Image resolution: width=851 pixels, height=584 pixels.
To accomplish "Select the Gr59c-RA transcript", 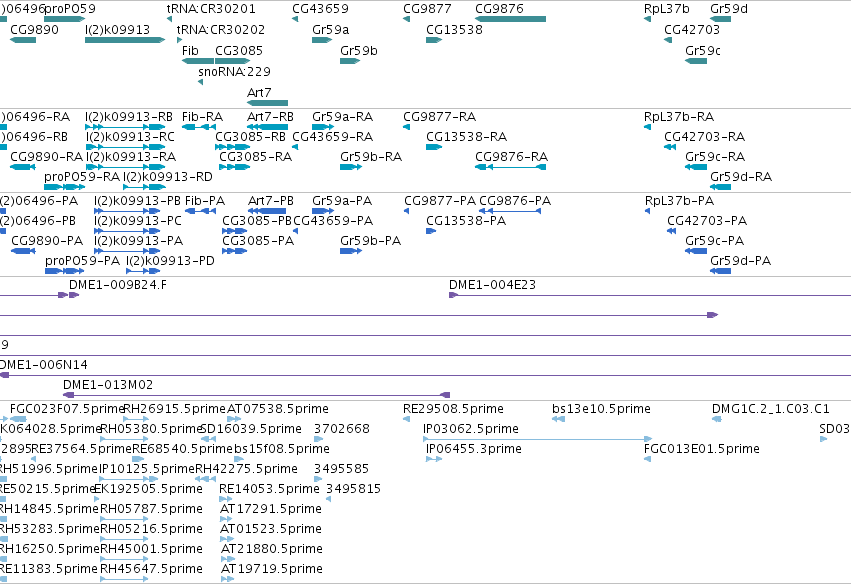I will [x=696, y=167].
